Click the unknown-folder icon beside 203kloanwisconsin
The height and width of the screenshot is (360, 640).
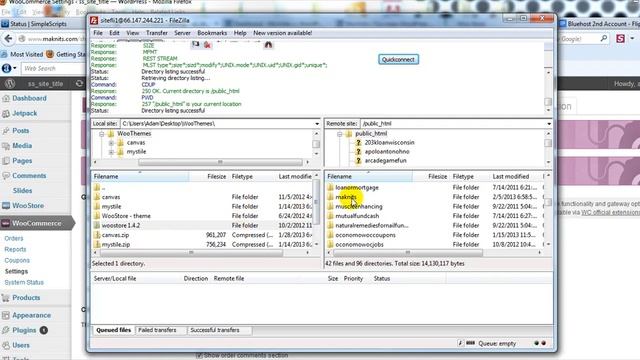(358, 142)
